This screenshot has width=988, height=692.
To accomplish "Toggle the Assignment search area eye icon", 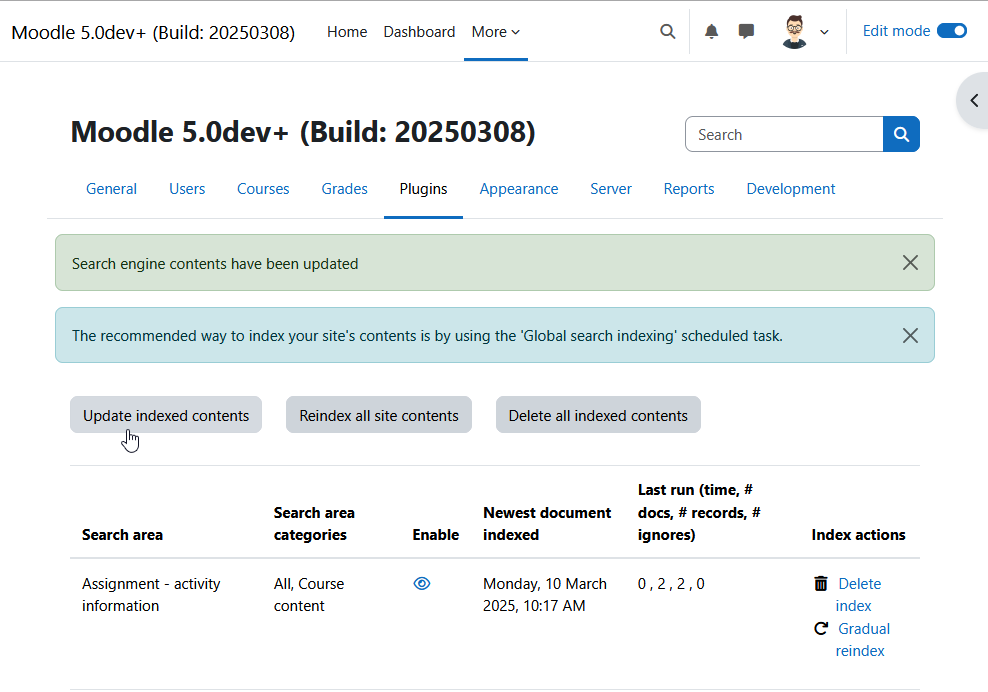I will 422,584.
